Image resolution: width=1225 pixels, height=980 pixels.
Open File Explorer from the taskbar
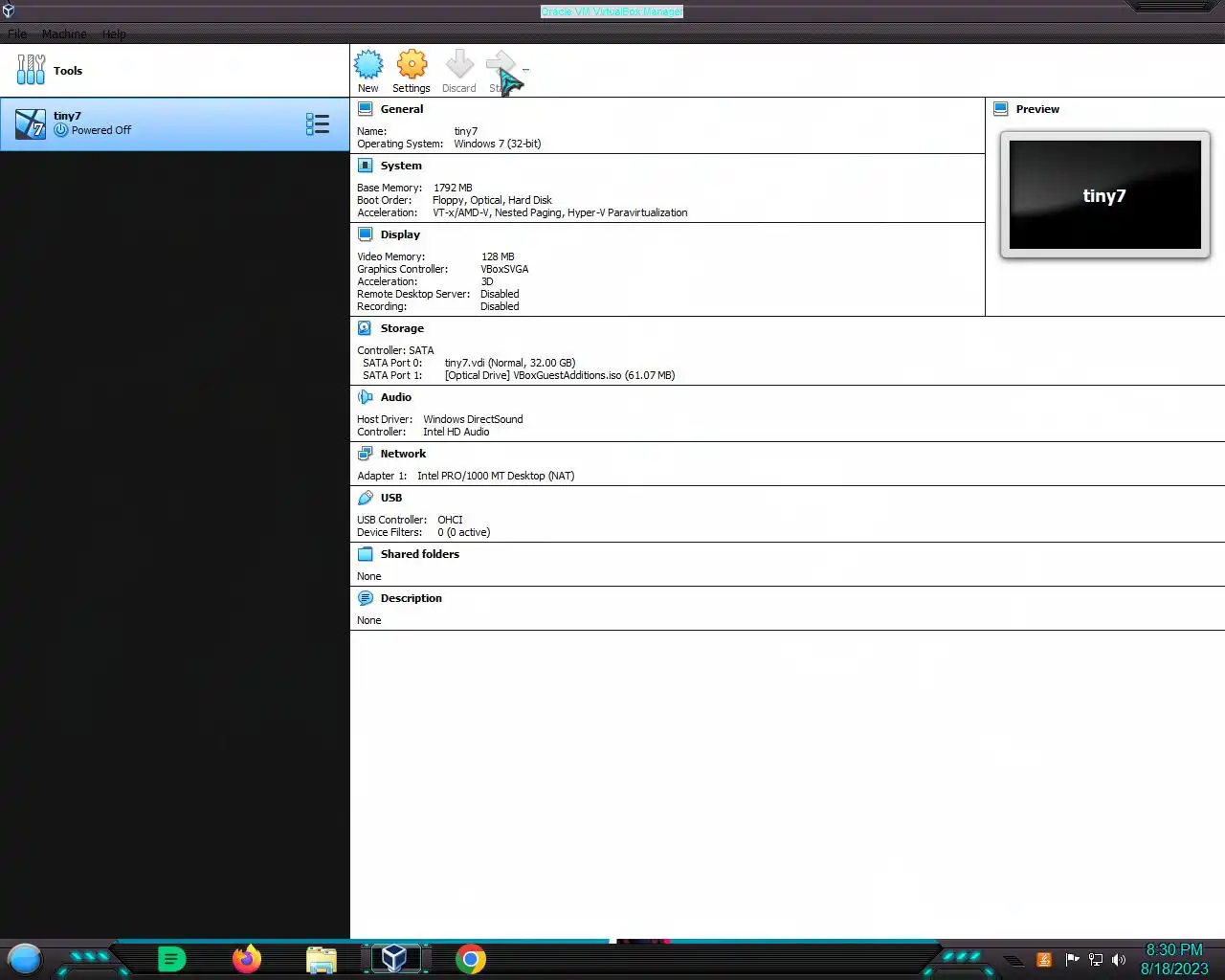[322, 959]
